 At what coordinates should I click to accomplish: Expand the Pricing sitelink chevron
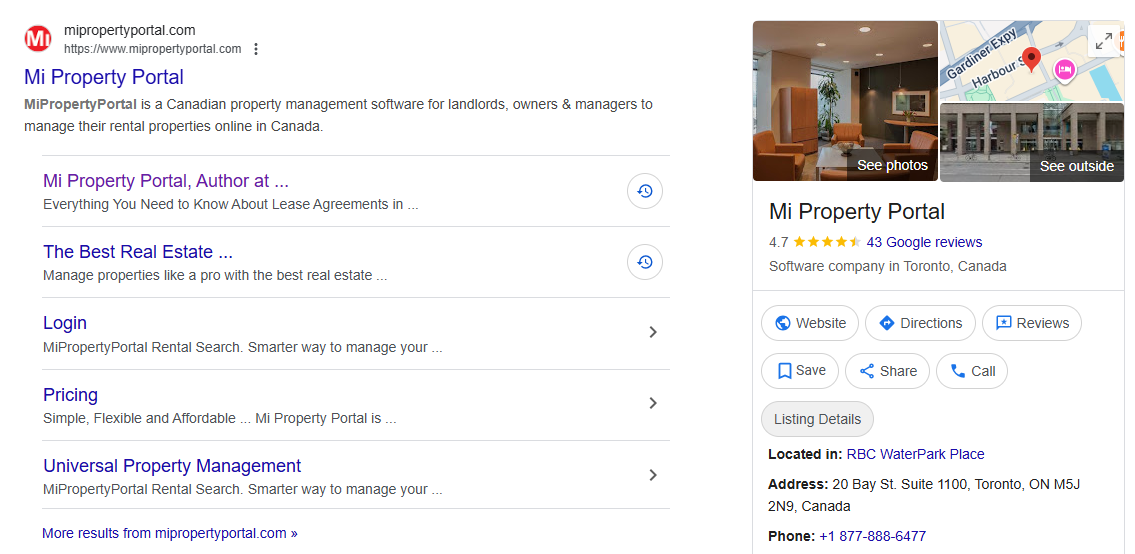pyautogui.click(x=653, y=403)
